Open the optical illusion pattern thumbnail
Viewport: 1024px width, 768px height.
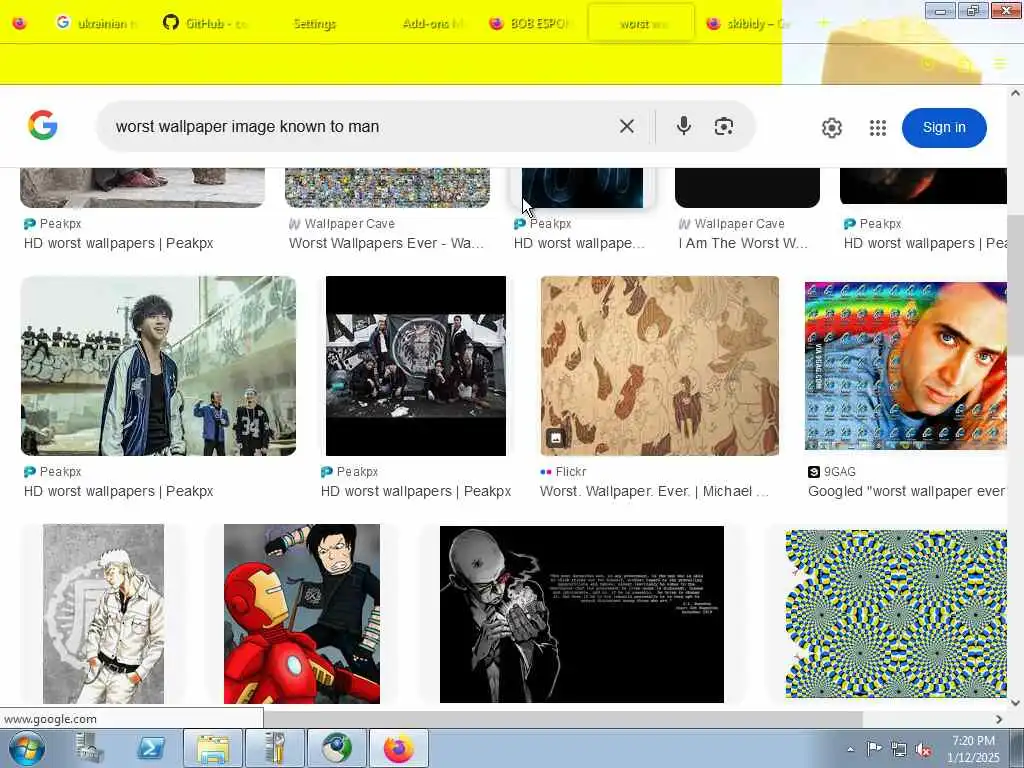[896, 614]
